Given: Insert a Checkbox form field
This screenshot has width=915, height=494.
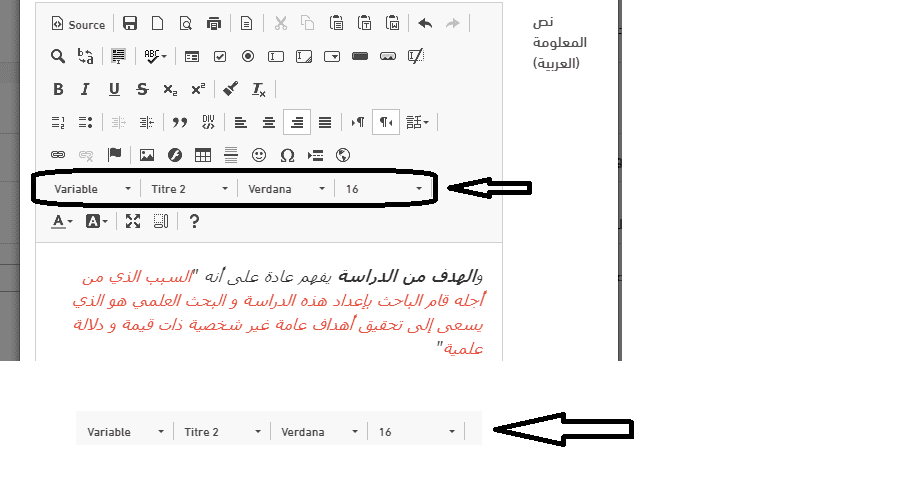Looking at the screenshot, I should 220,56.
